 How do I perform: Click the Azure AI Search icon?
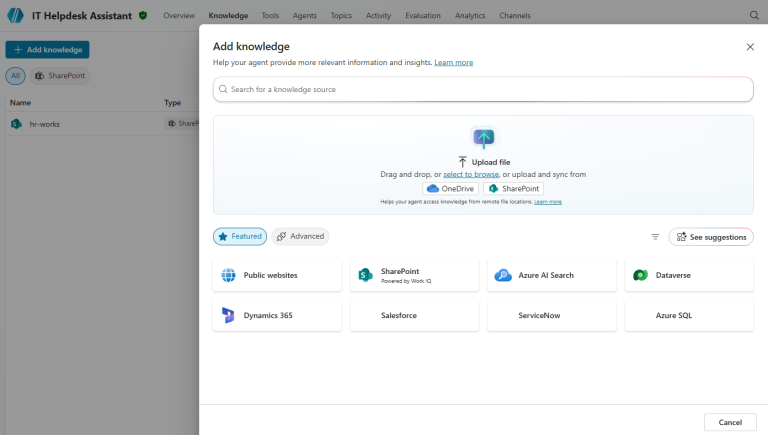[x=503, y=275]
